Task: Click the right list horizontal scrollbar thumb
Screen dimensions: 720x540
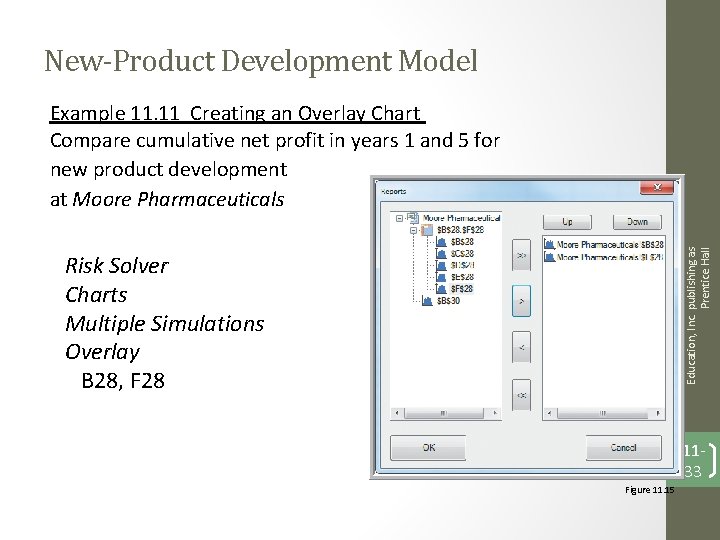Action: (603, 414)
